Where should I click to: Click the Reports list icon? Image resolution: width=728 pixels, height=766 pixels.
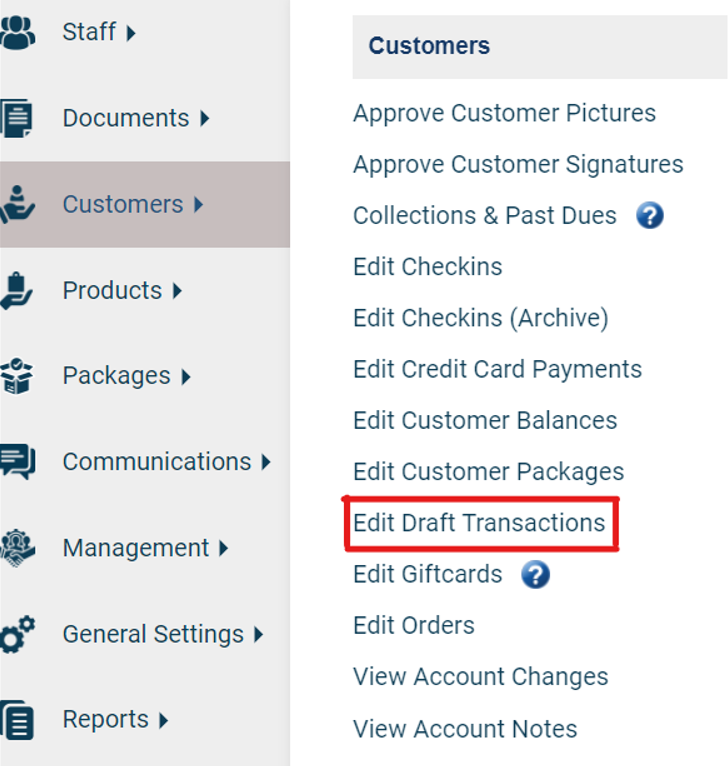pyautogui.click(x=17, y=720)
